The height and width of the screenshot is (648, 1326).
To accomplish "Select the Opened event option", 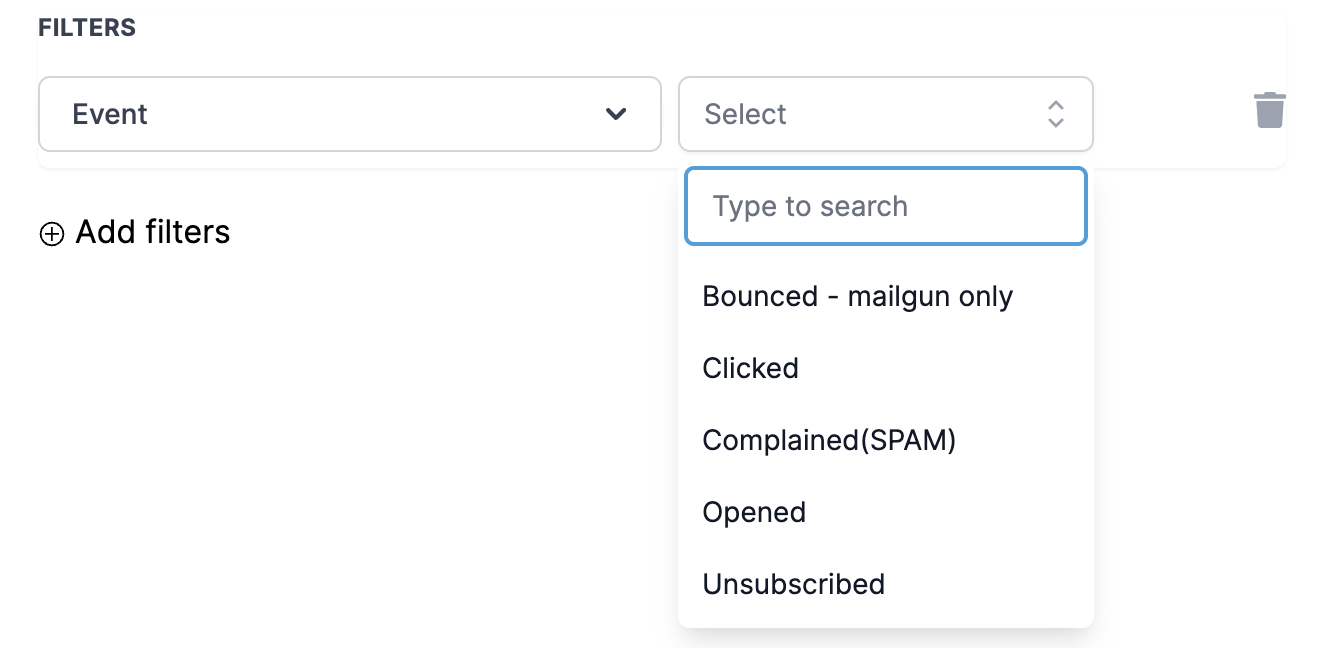I will pos(754,512).
